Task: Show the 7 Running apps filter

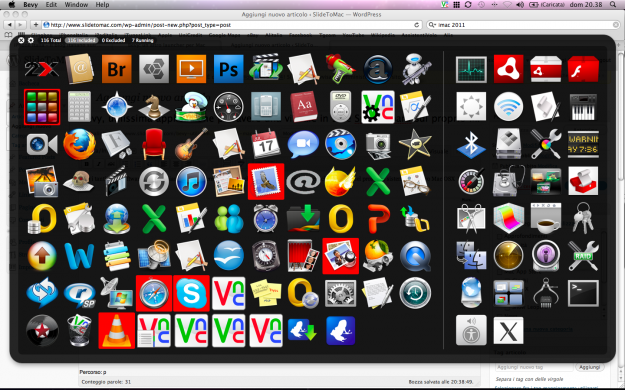Action: point(142,40)
